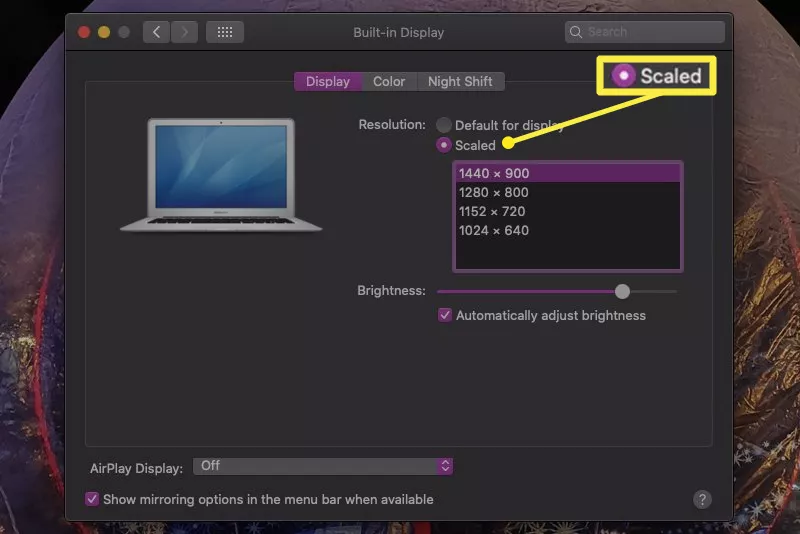Screen dimensions: 800x534
Task: Close the Built-in Display window
Action: 84,33
